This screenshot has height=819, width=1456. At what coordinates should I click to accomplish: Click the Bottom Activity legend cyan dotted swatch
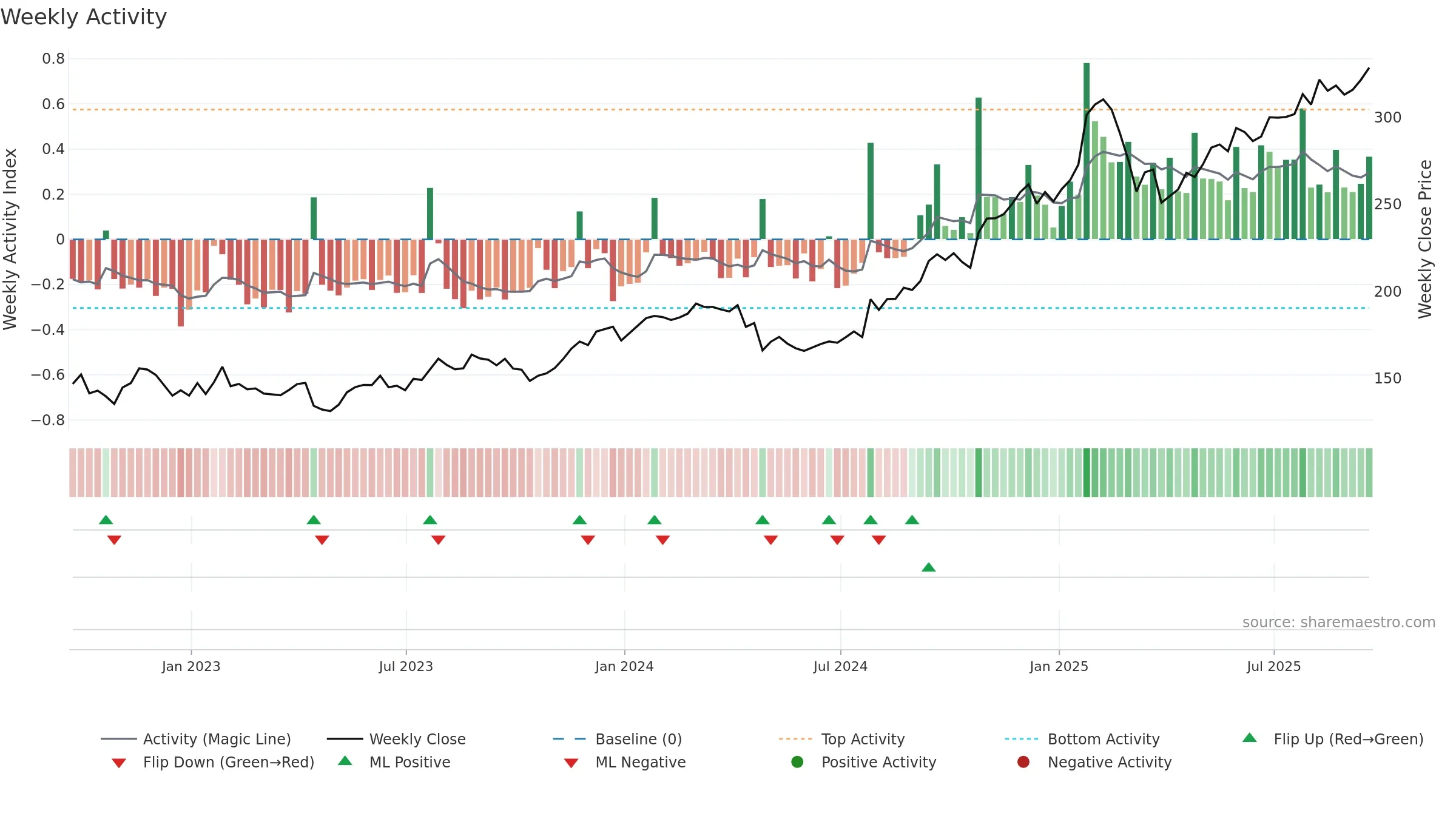(1022, 739)
